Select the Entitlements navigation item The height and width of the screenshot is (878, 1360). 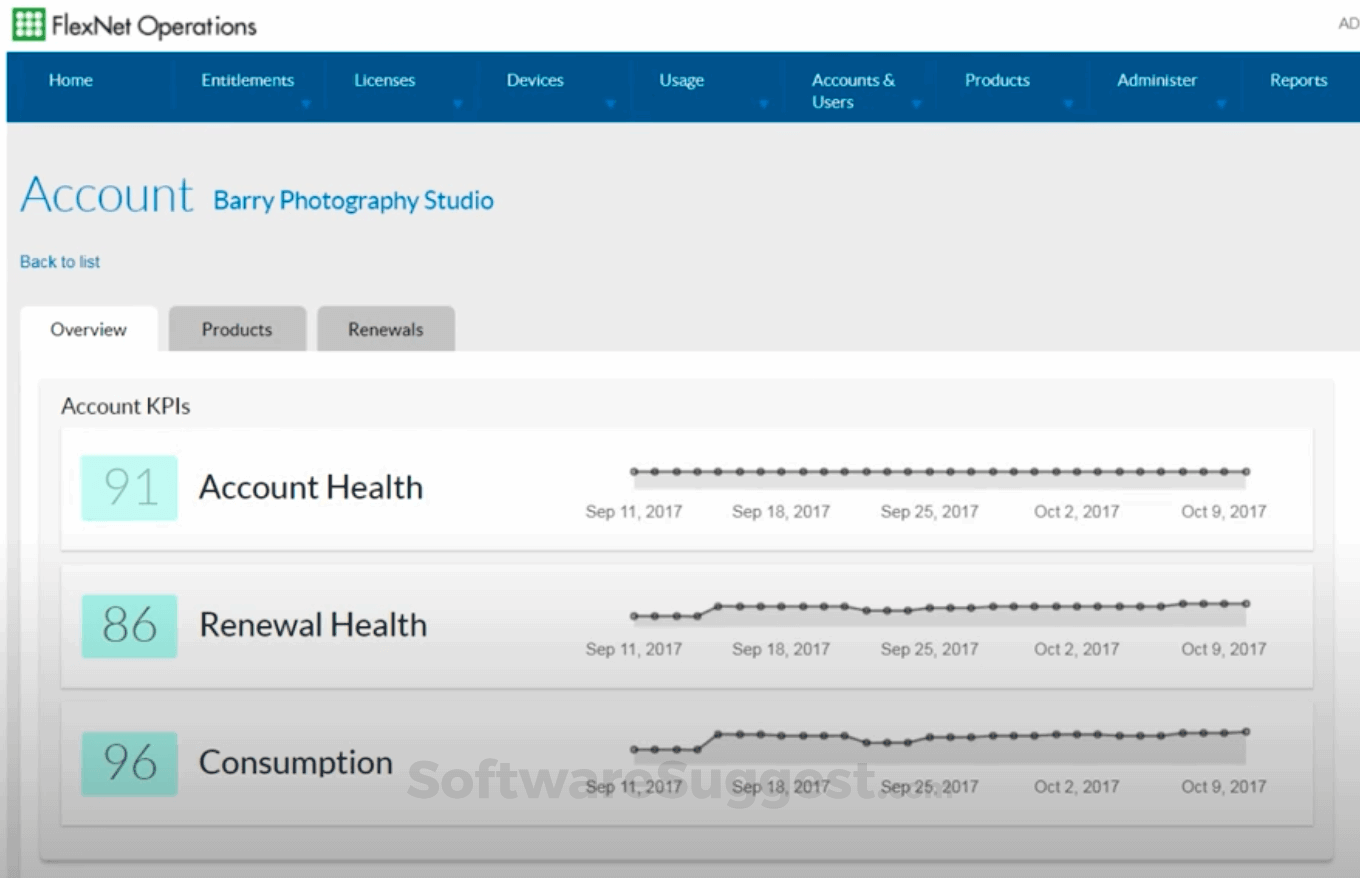[247, 80]
